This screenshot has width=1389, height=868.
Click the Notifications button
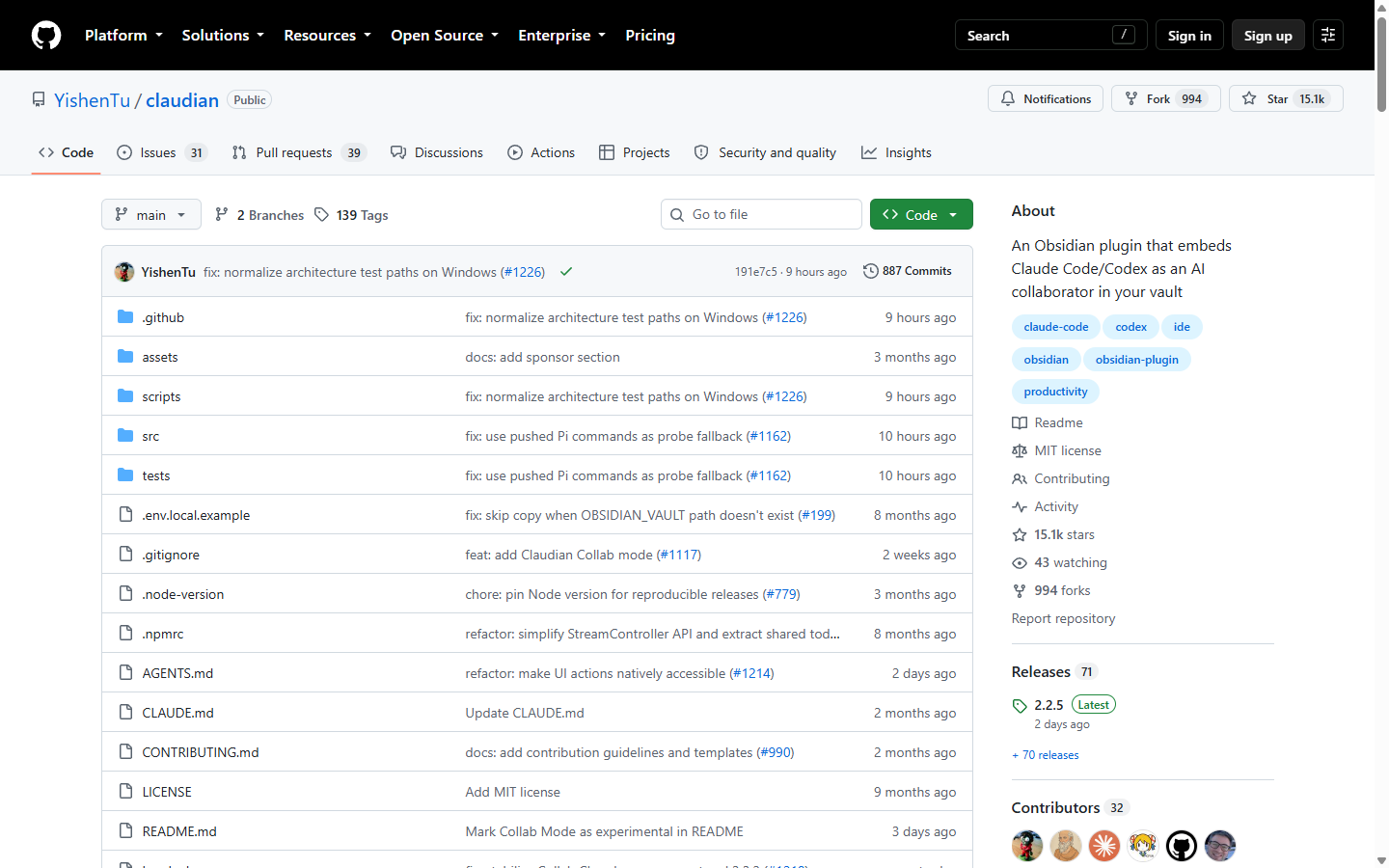pyautogui.click(x=1046, y=98)
